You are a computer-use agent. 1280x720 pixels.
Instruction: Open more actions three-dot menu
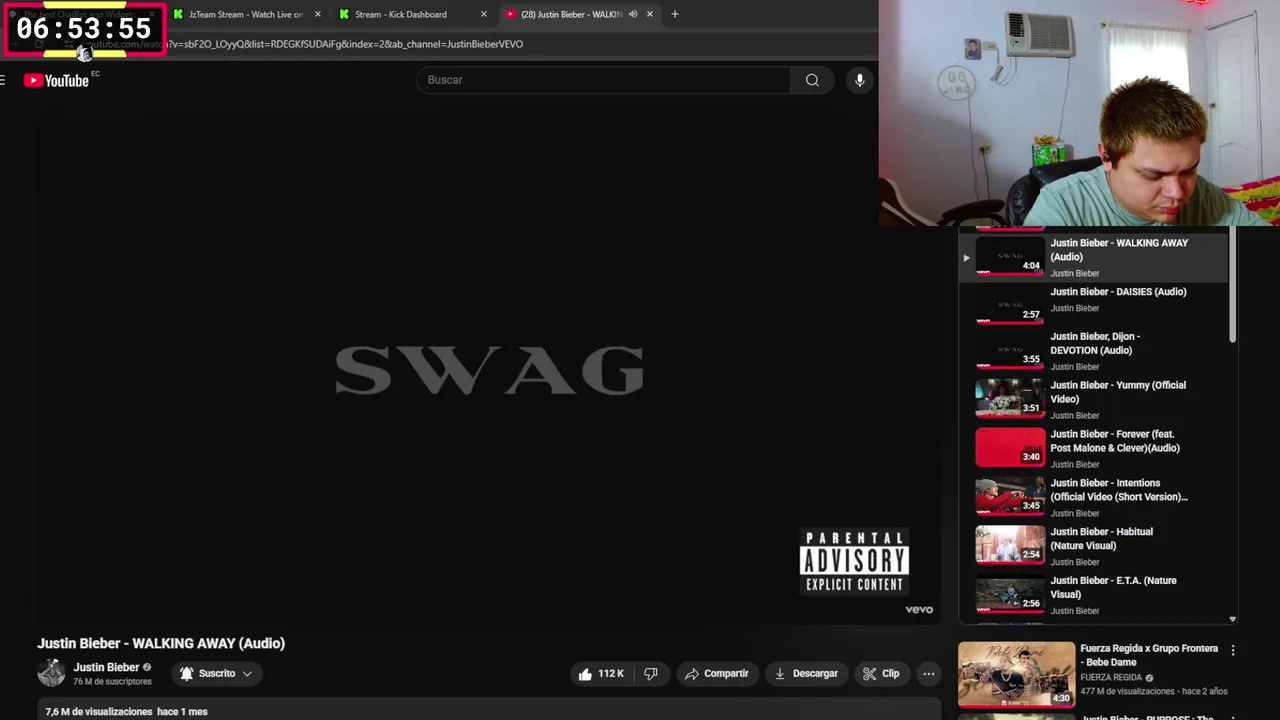(928, 674)
